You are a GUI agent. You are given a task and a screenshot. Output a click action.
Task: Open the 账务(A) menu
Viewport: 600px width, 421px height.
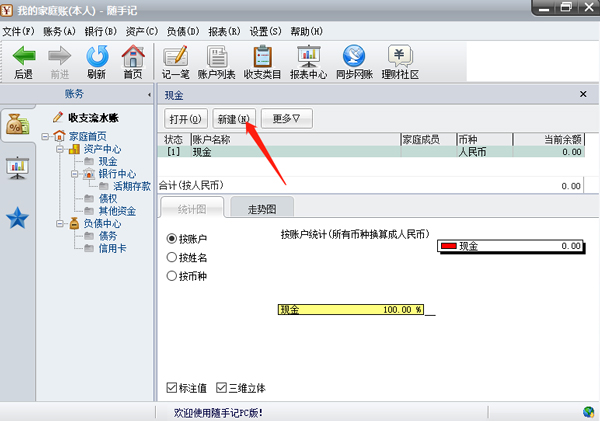[x=59, y=31]
